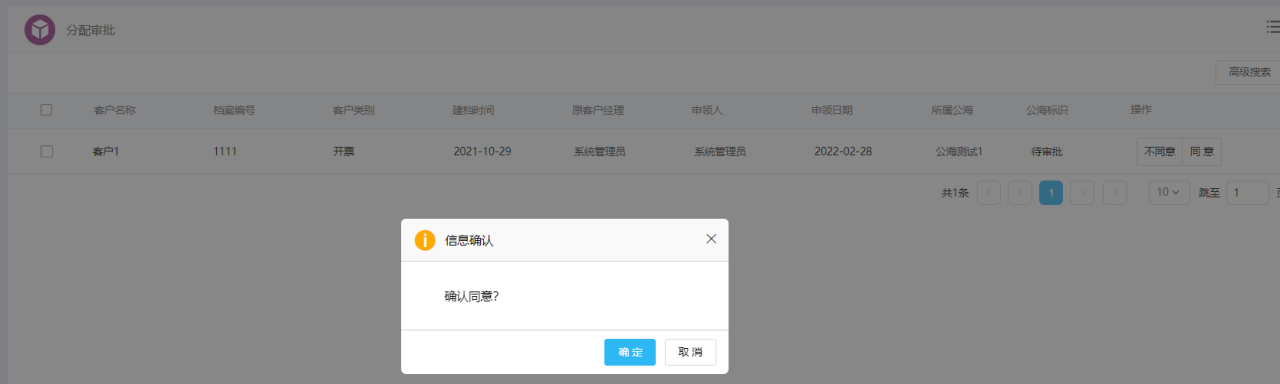This screenshot has height=384, width=1280.
Task: Click the 2021-10-29 date cell
Action: (x=482, y=152)
